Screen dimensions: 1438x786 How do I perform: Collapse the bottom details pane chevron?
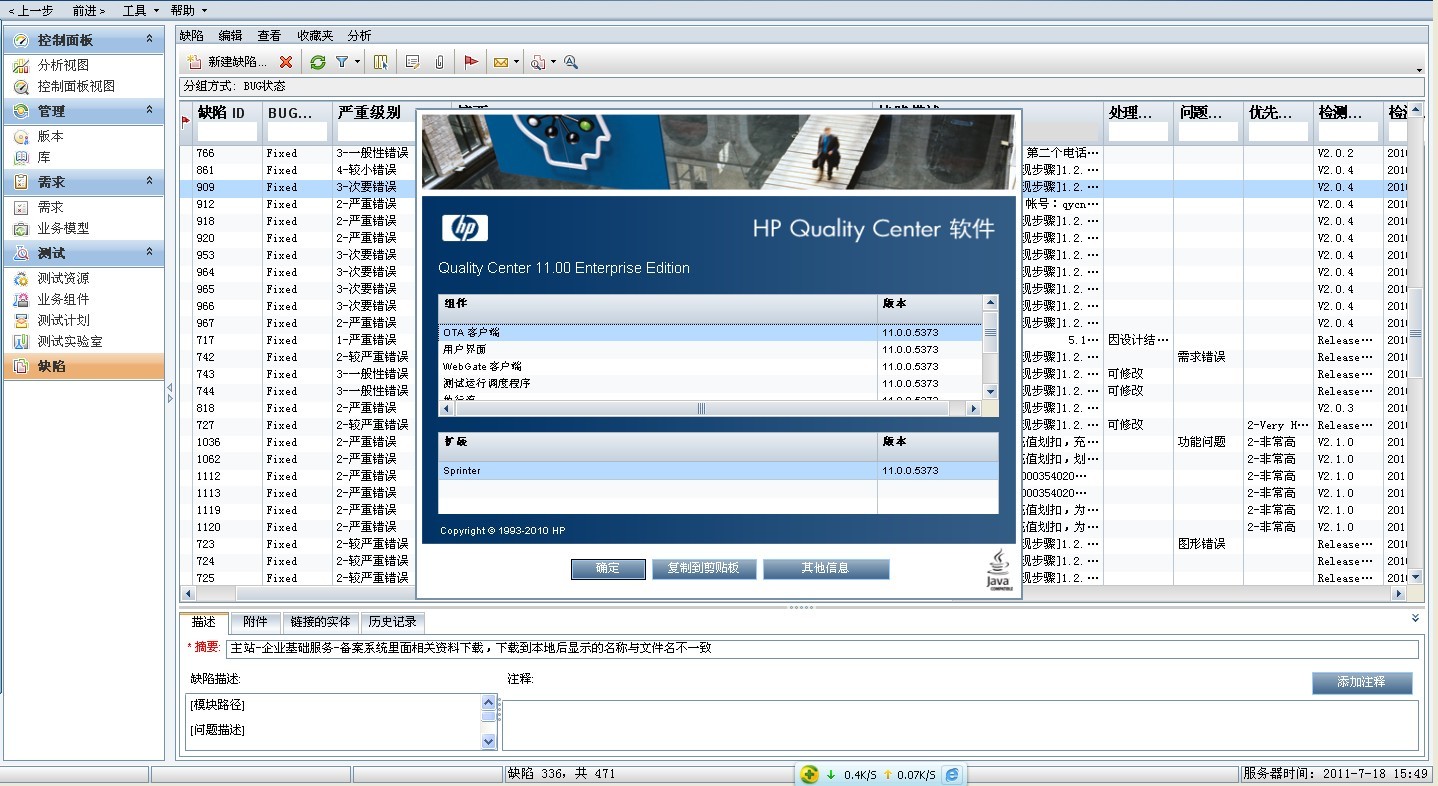pyautogui.click(x=1415, y=618)
